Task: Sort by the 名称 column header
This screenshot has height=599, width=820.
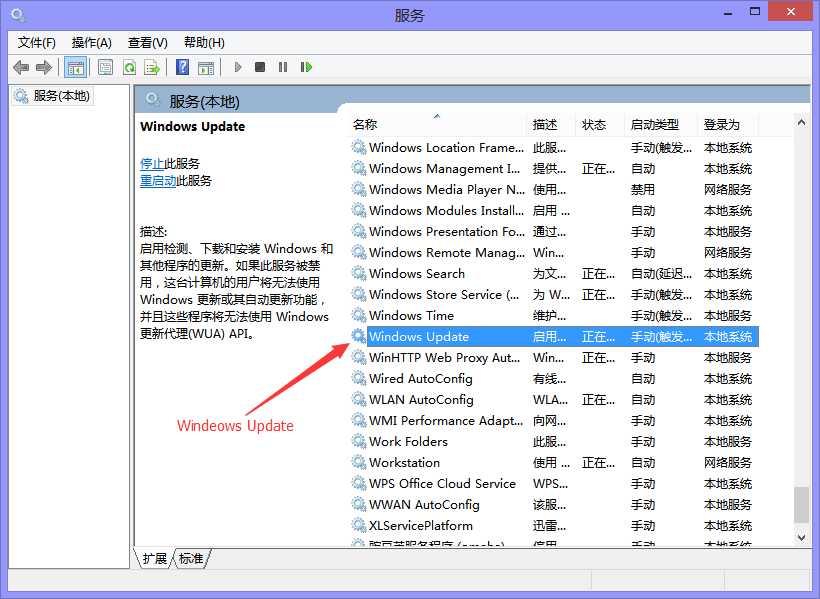Action: 437,125
